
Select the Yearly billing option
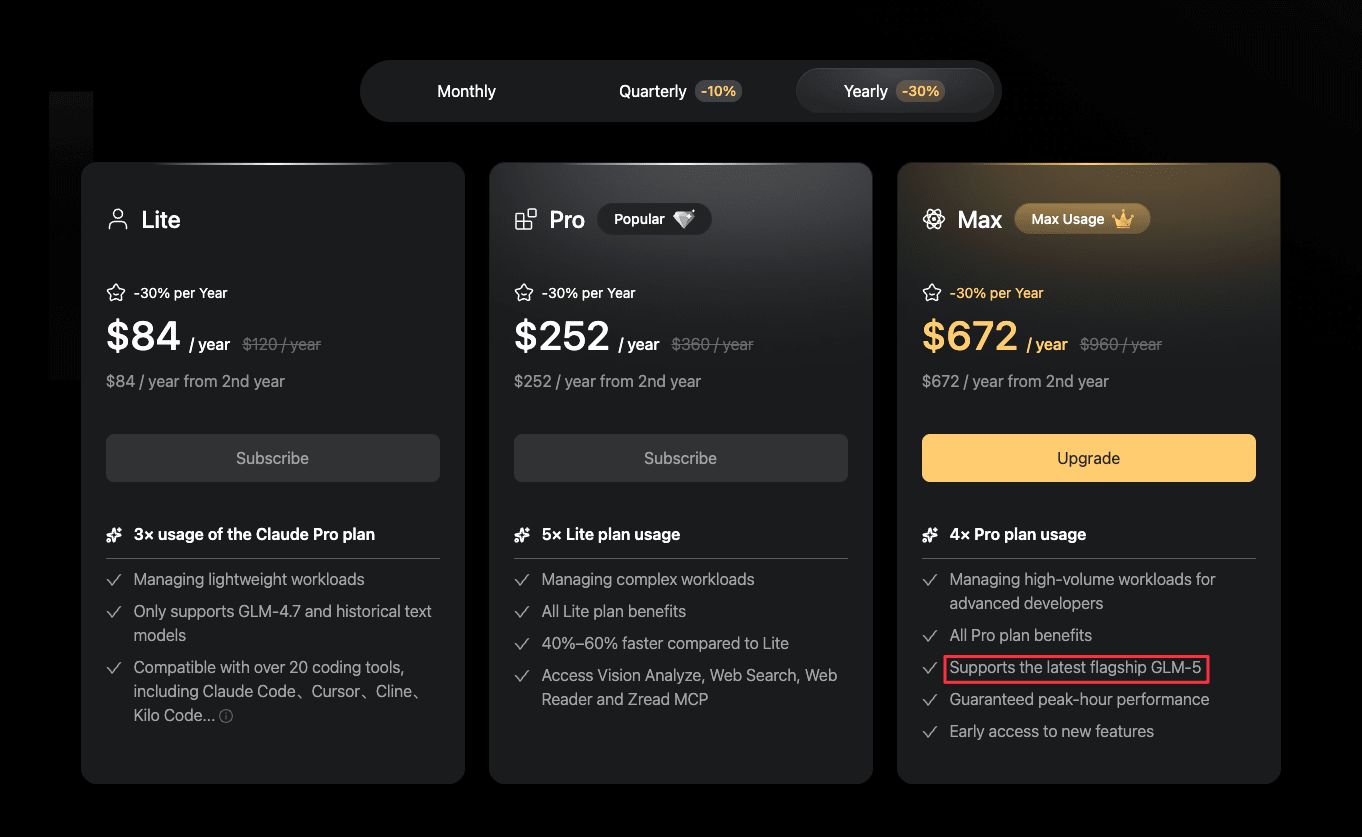coord(865,91)
